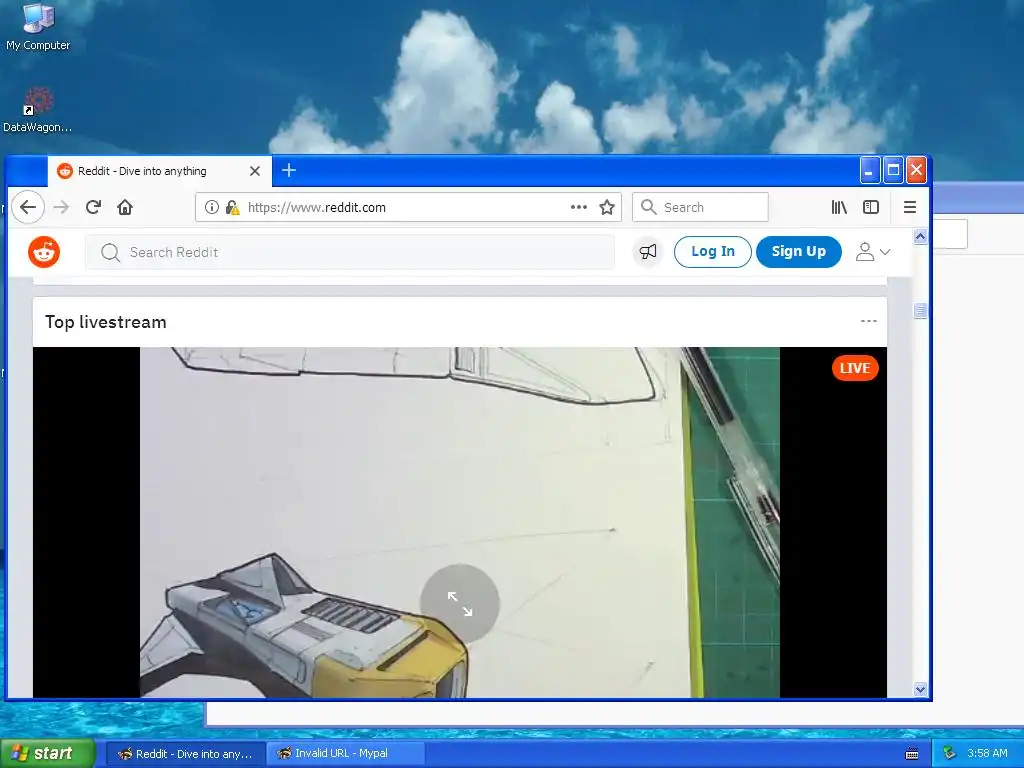Maximize the Reddit browser window
This screenshot has width=1024, height=768.
click(893, 170)
